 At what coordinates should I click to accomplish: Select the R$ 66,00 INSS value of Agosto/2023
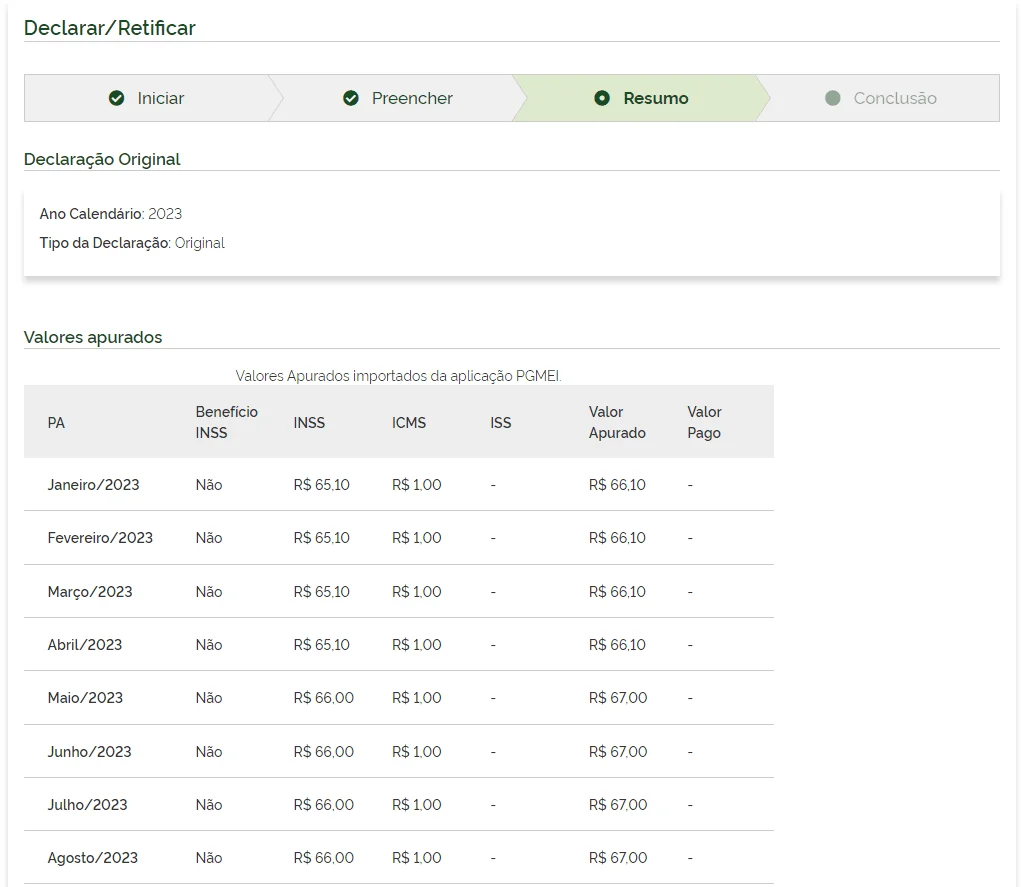[323, 857]
